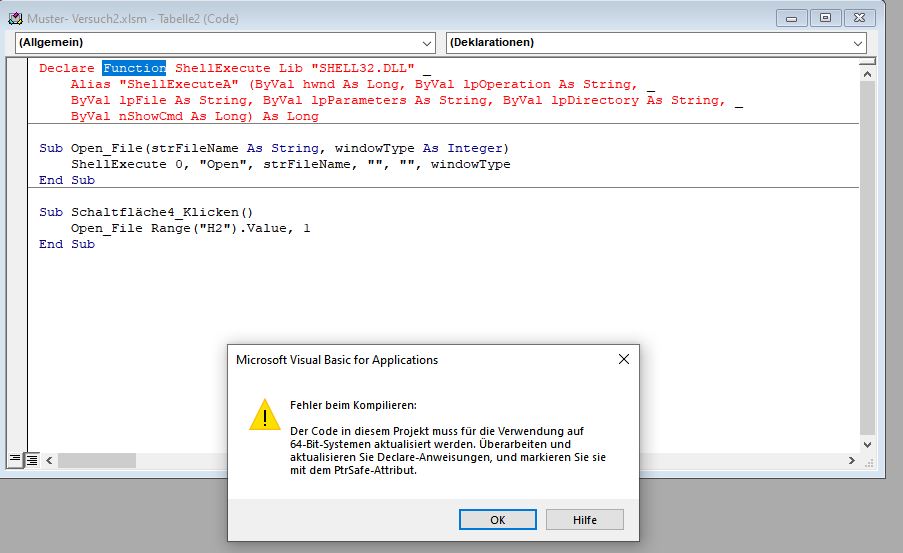Maximize the Tabelle2 code window

(825, 18)
